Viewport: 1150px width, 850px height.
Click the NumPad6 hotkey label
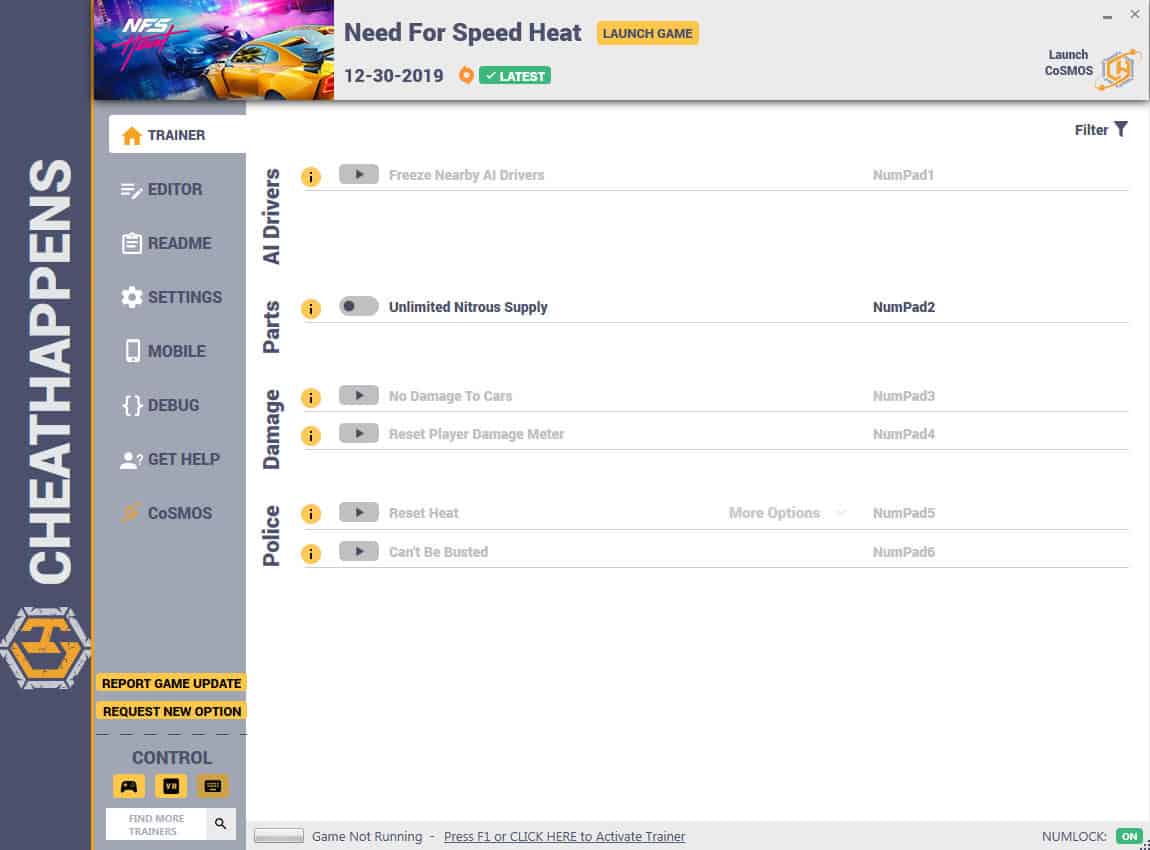(x=904, y=552)
